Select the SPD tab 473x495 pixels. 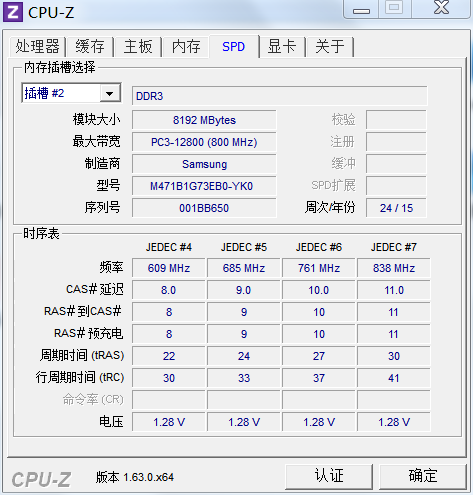click(x=234, y=46)
